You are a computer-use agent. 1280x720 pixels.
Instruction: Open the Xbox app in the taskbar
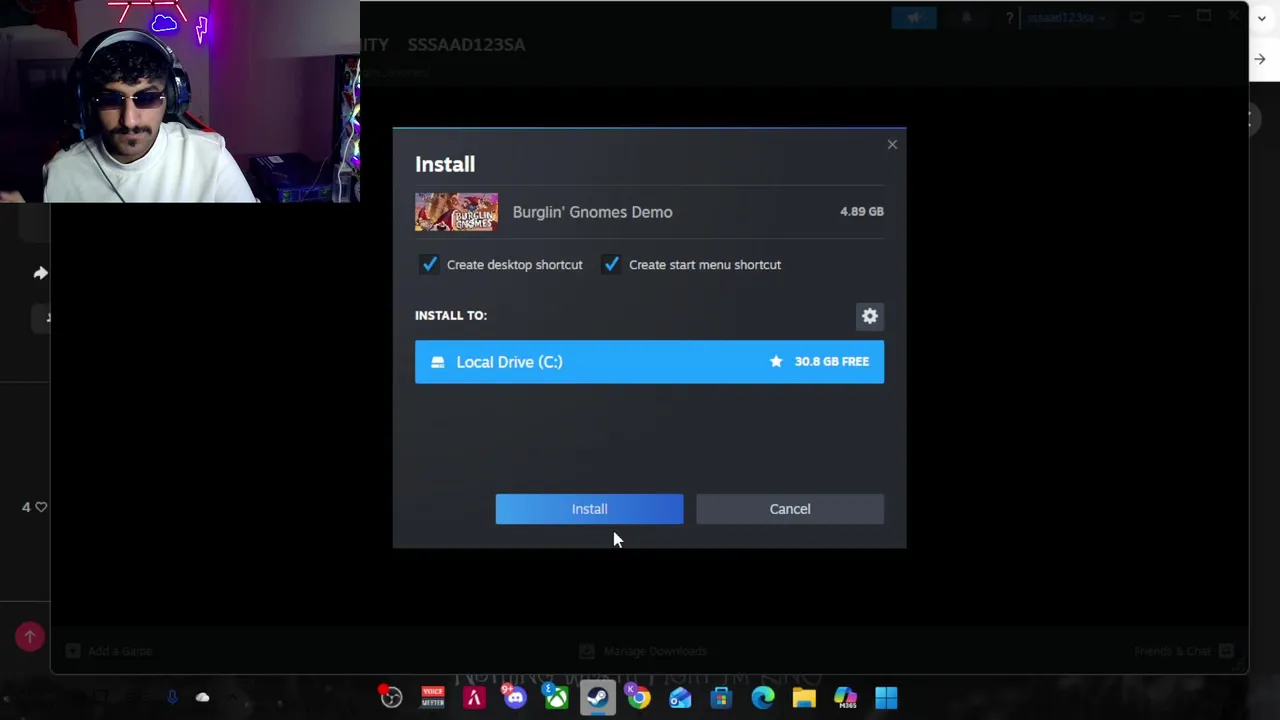[556, 697]
